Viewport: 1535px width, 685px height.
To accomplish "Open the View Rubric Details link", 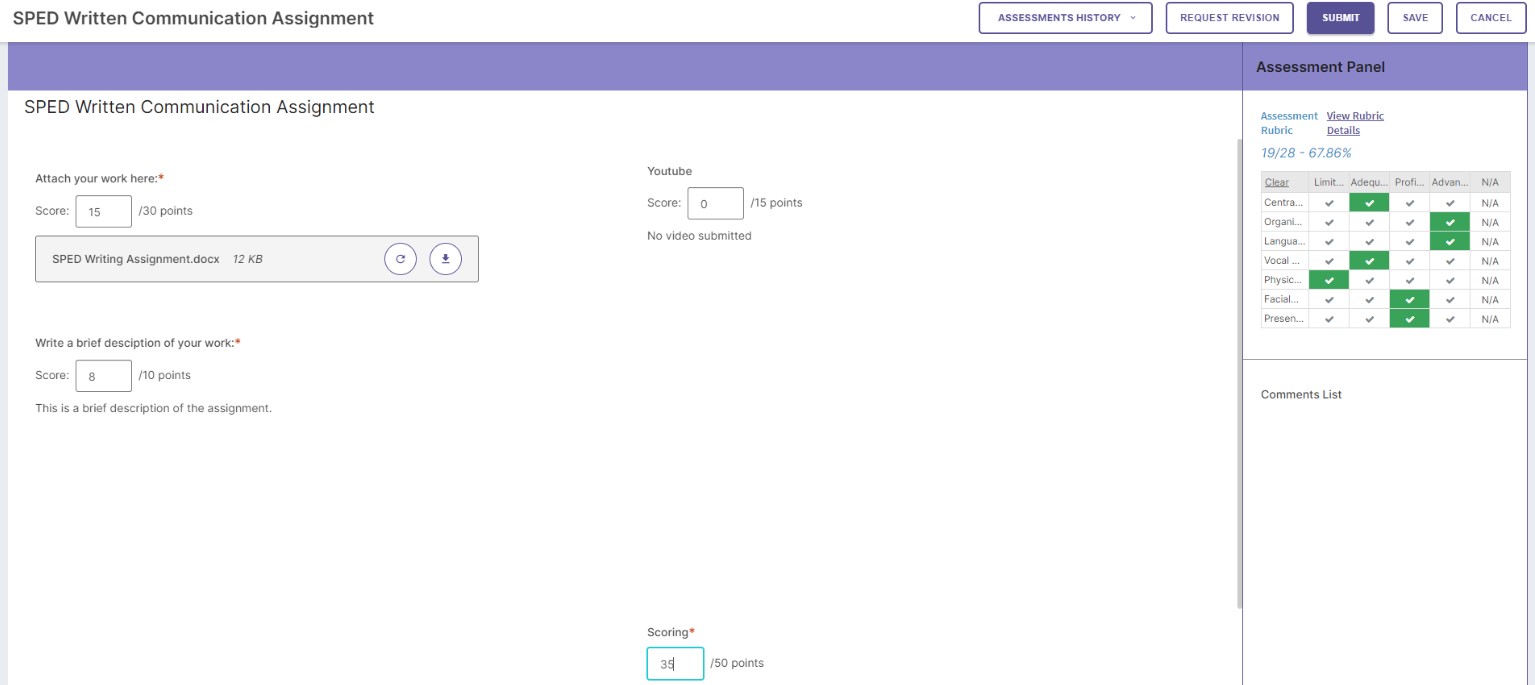I will [1355, 123].
